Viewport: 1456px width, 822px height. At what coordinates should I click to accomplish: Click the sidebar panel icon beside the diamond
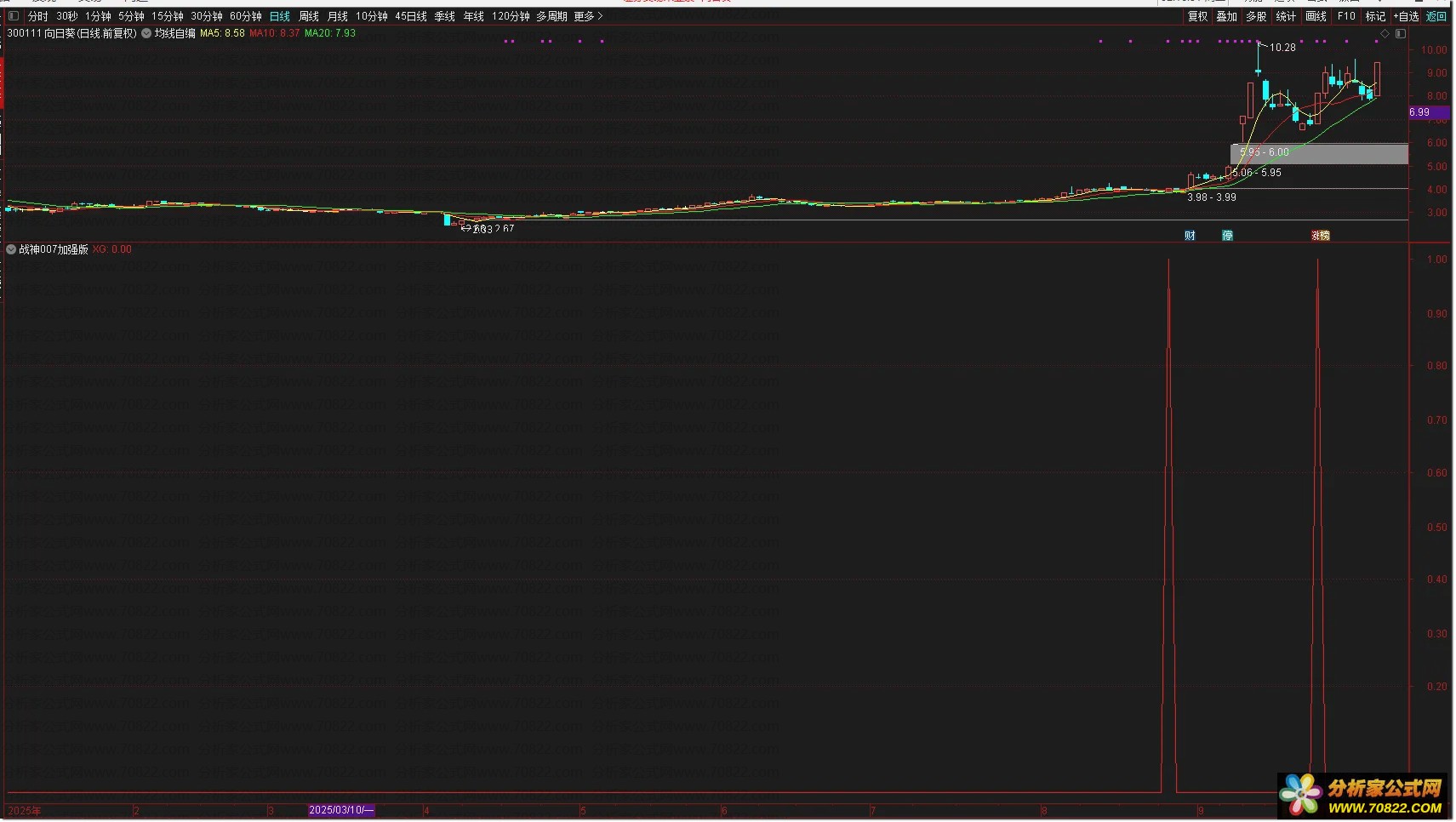(1401, 34)
